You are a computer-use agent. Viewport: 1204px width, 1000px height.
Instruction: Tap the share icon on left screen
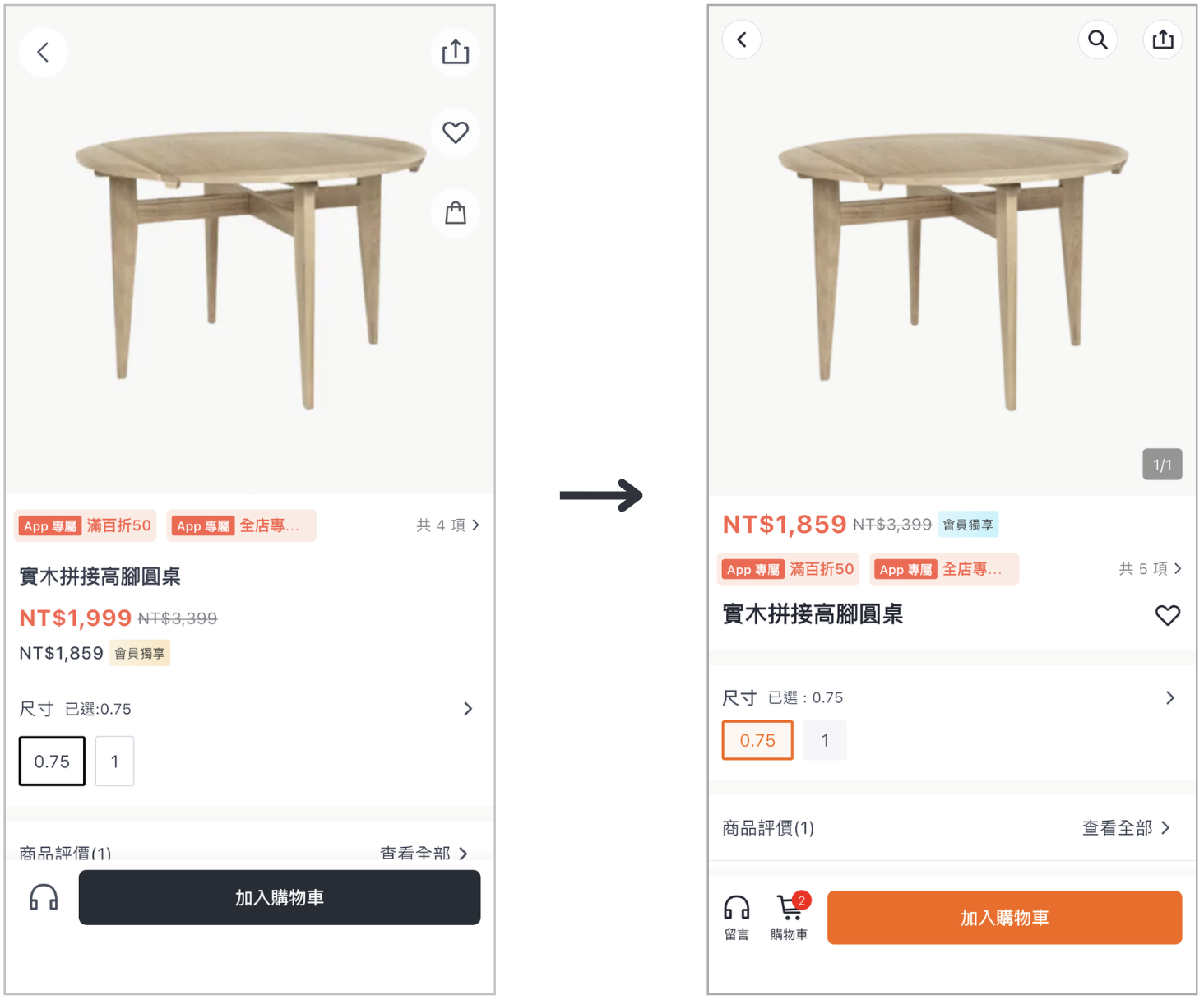pyautogui.click(x=456, y=53)
